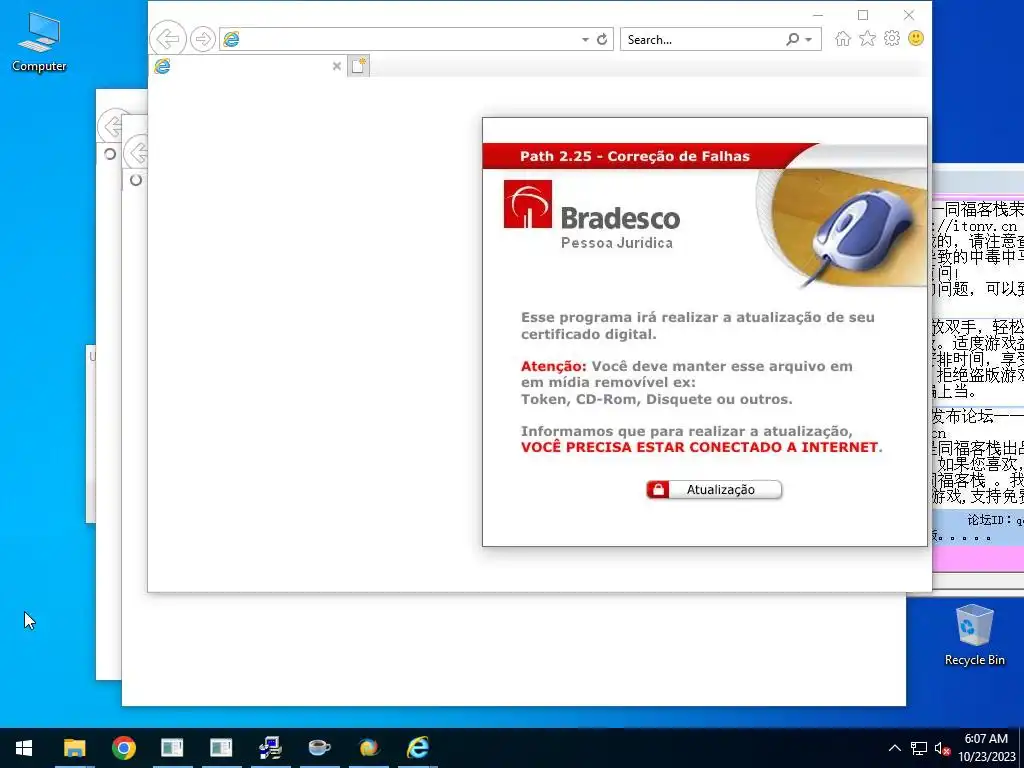Click the muted volume tray icon

click(x=942, y=748)
